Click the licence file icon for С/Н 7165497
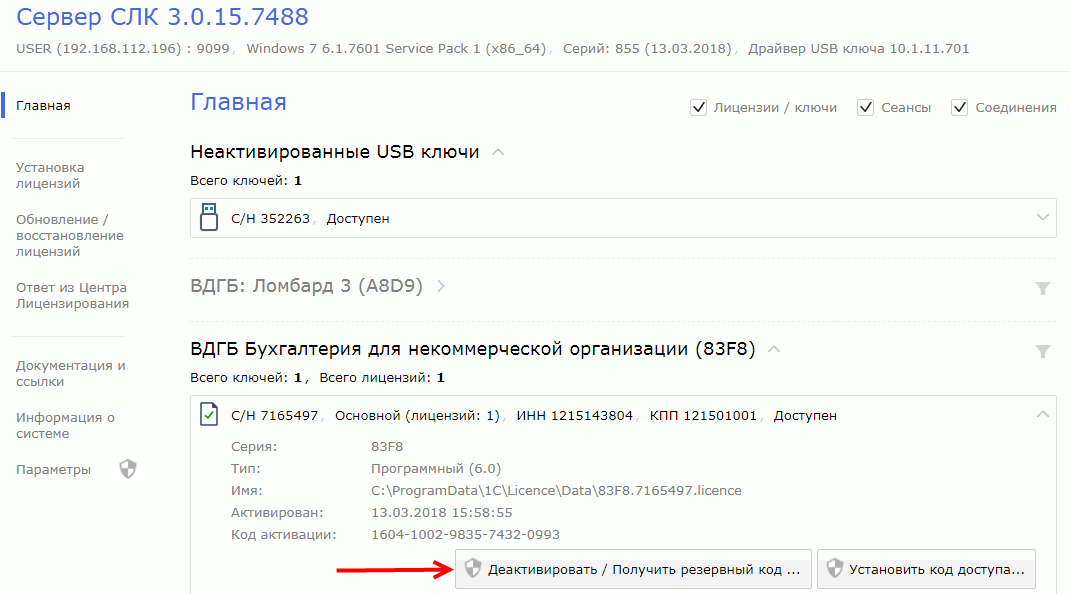Screen dimensions: 1070x594 point(209,414)
